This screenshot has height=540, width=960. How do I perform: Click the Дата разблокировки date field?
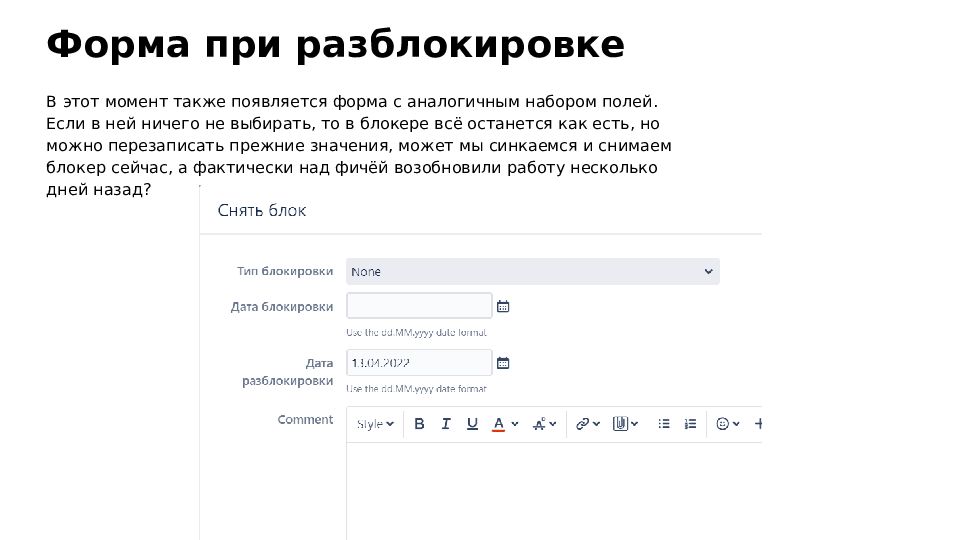click(419, 363)
